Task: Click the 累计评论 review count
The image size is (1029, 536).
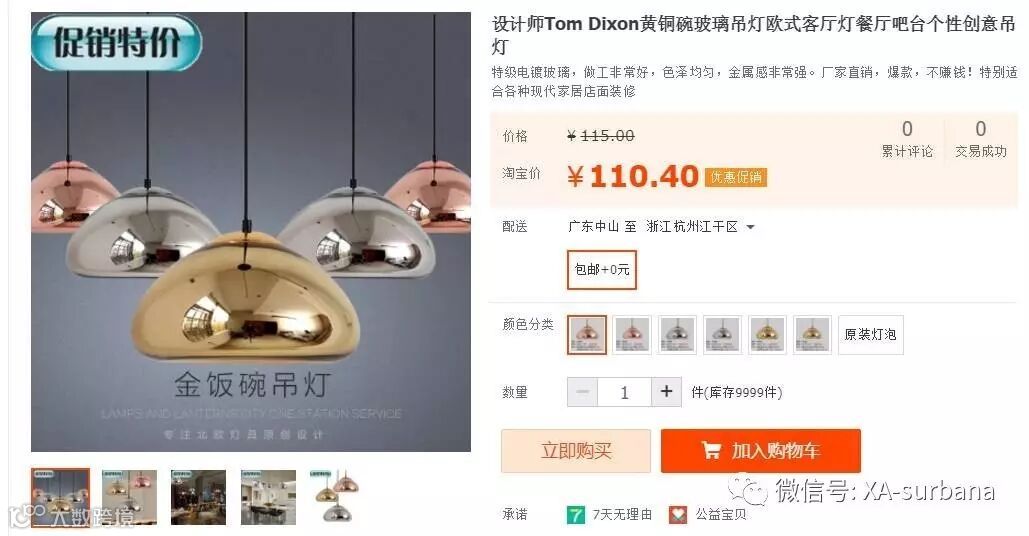Action: coord(907,138)
